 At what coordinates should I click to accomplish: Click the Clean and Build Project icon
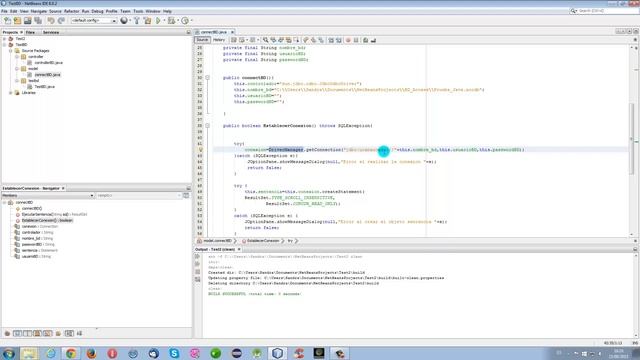147,20
